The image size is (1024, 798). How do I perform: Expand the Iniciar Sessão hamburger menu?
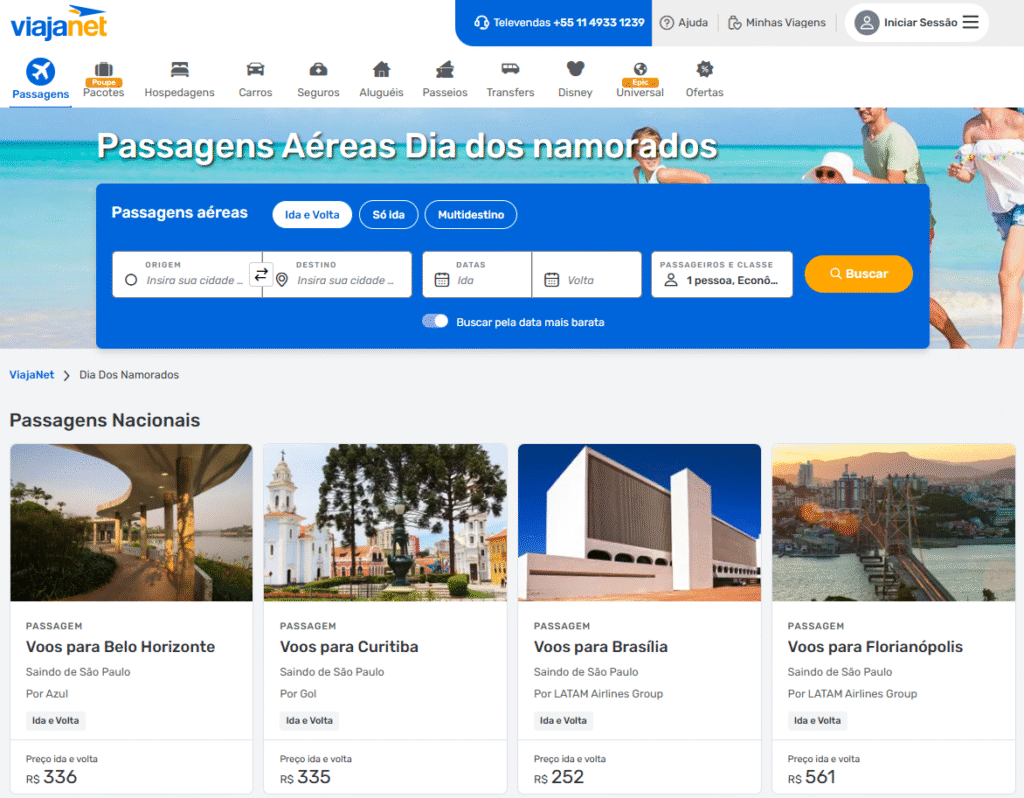click(x=970, y=22)
